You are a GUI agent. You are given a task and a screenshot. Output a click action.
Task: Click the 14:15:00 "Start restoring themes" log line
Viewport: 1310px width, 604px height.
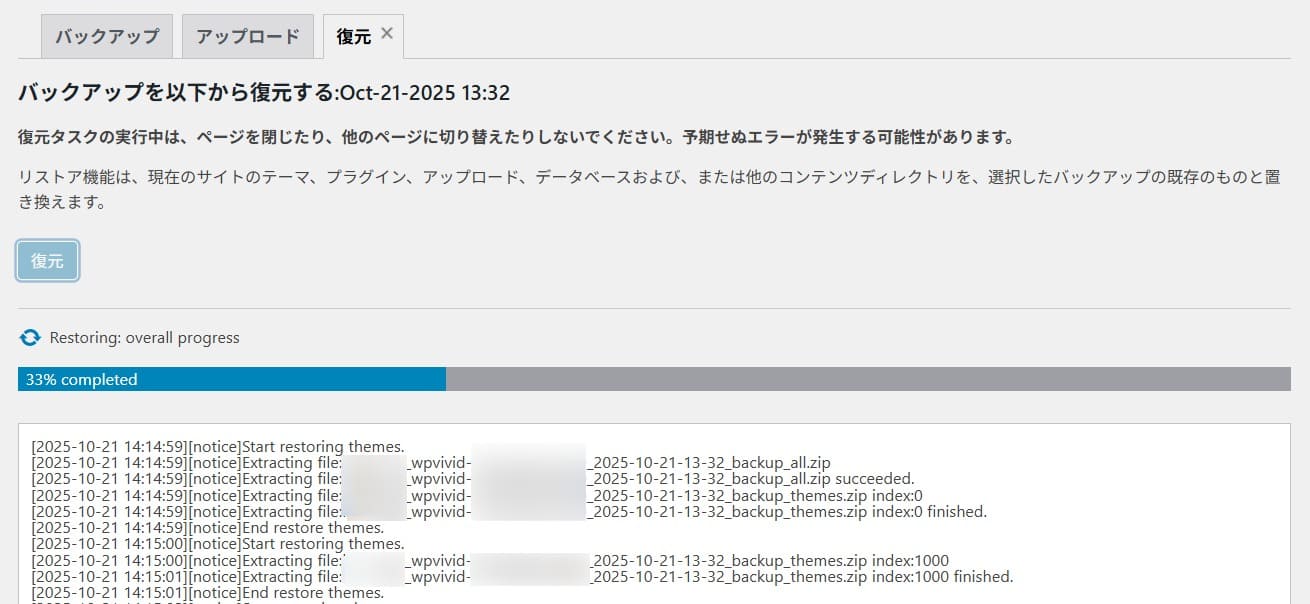coord(218,544)
